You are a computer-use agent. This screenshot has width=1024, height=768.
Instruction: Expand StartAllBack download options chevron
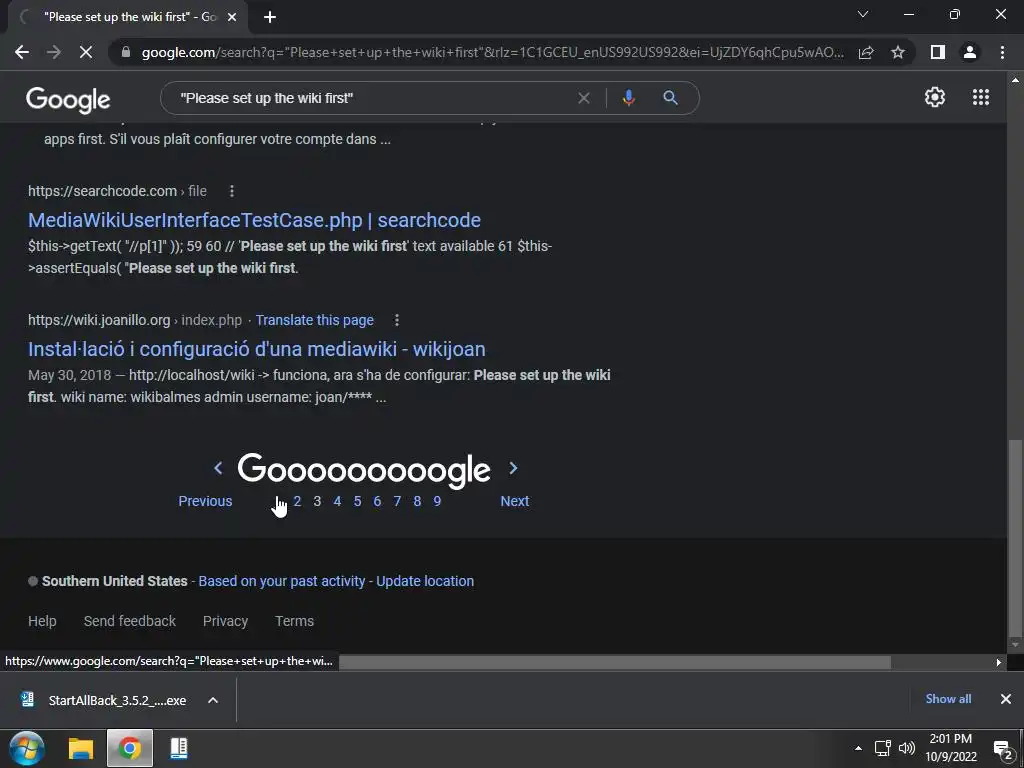pos(213,700)
